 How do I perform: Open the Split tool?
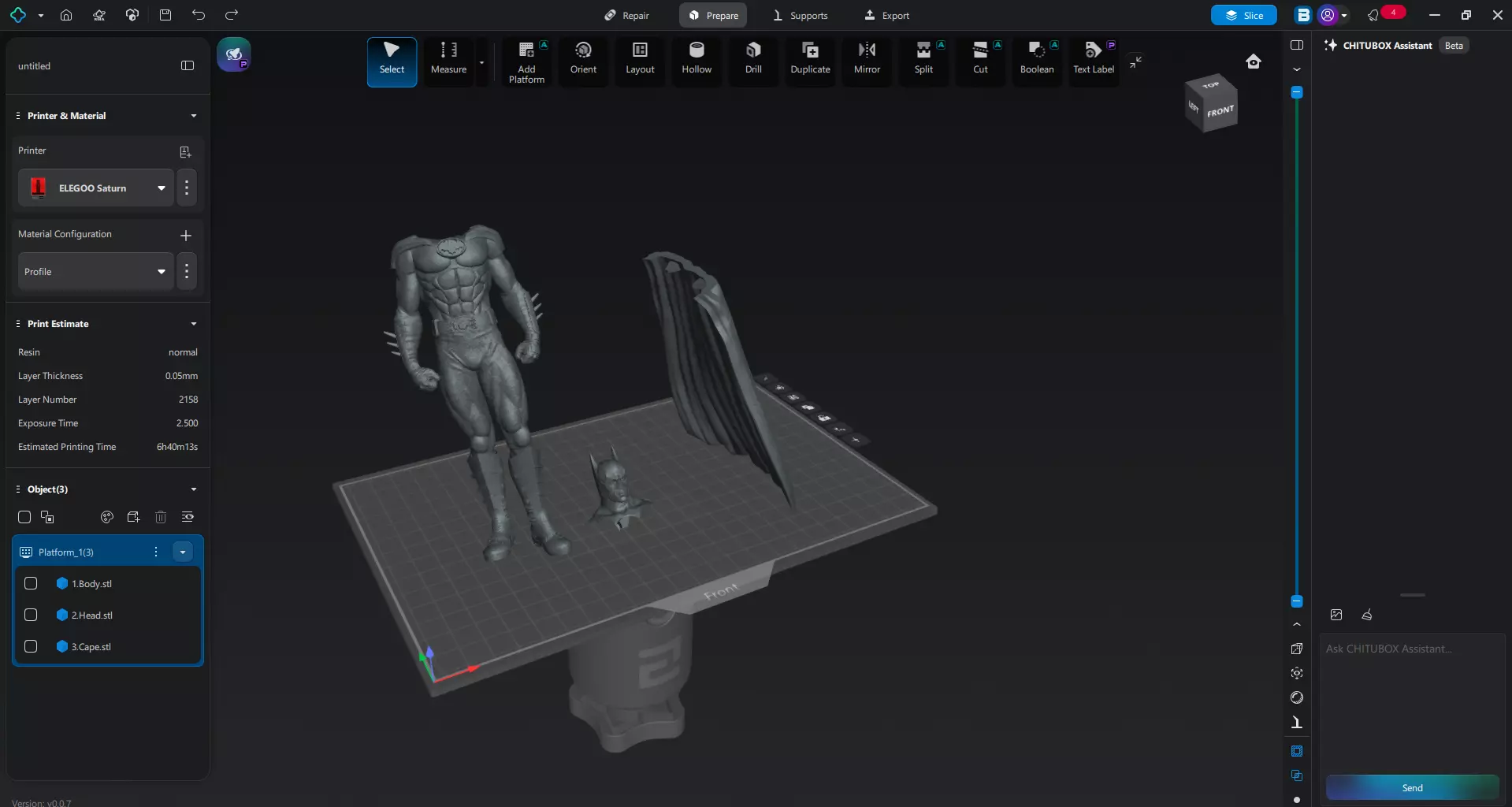[923, 61]
